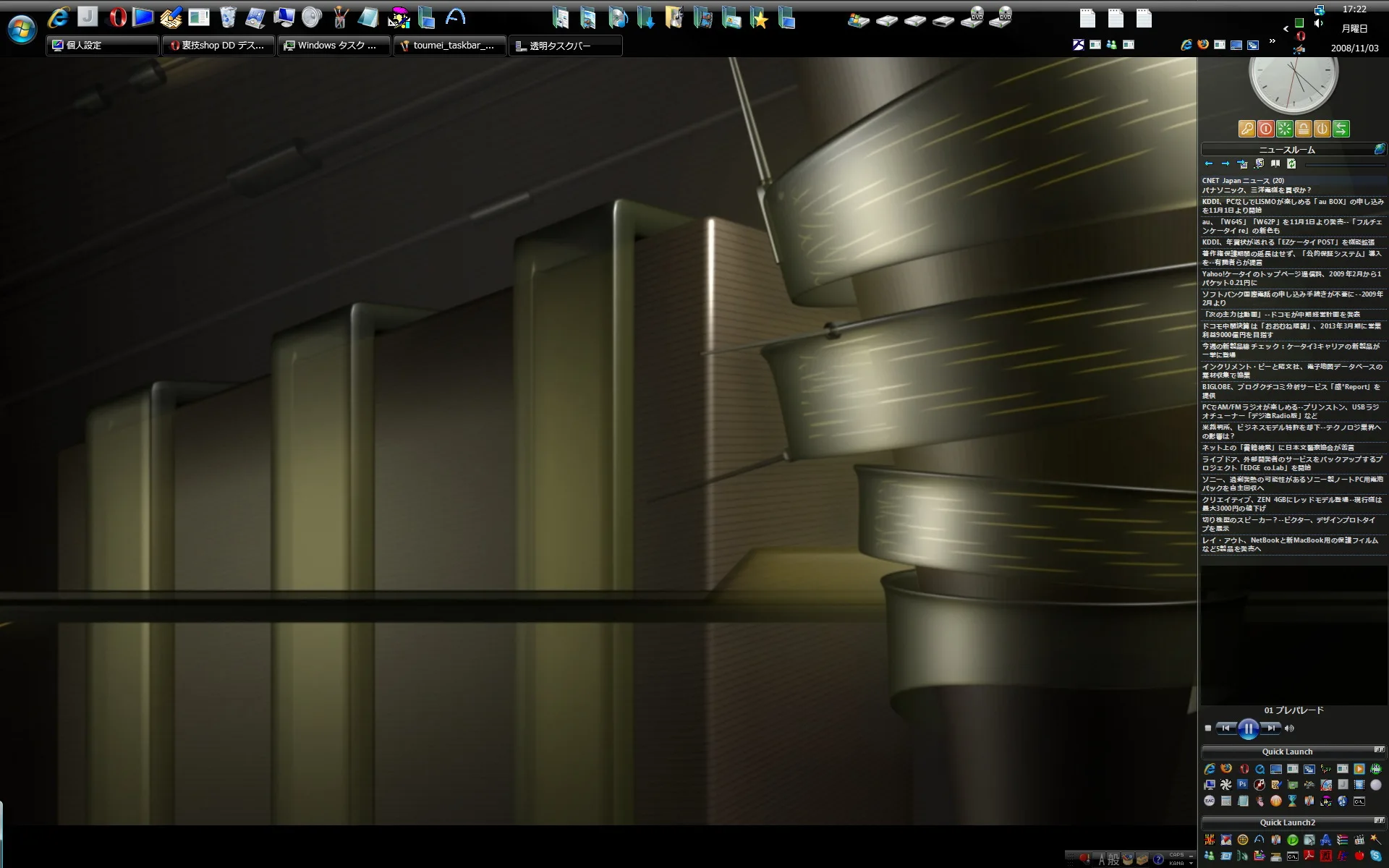Open the Recycle Bin icon
The height and width of the screenshot is (868, 1389).
click(x=227, y=17)
